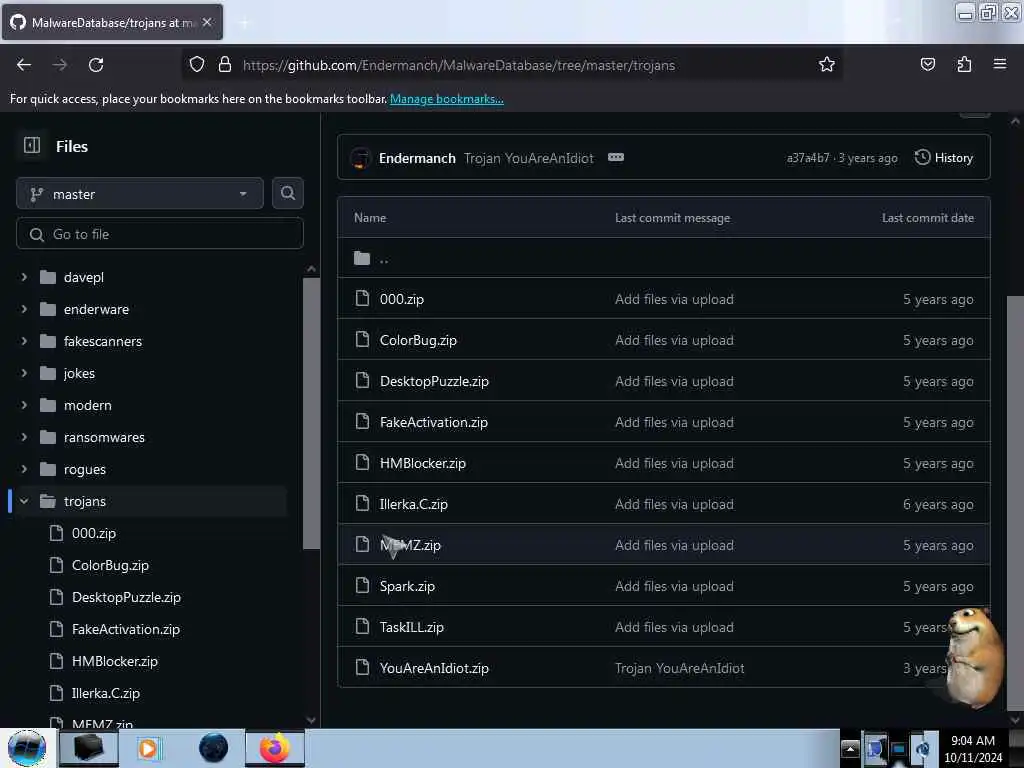
Task: Open the Manage bookmarks link
Action: tap(447, 99)
